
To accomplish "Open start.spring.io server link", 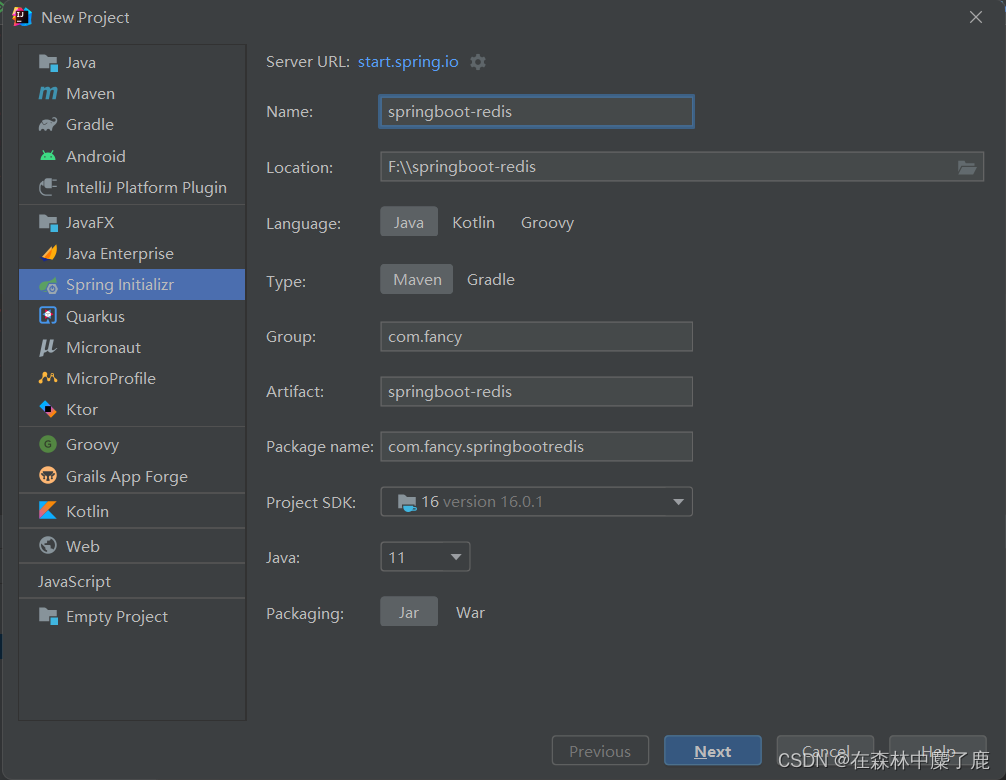I will [x=408, y=62].
